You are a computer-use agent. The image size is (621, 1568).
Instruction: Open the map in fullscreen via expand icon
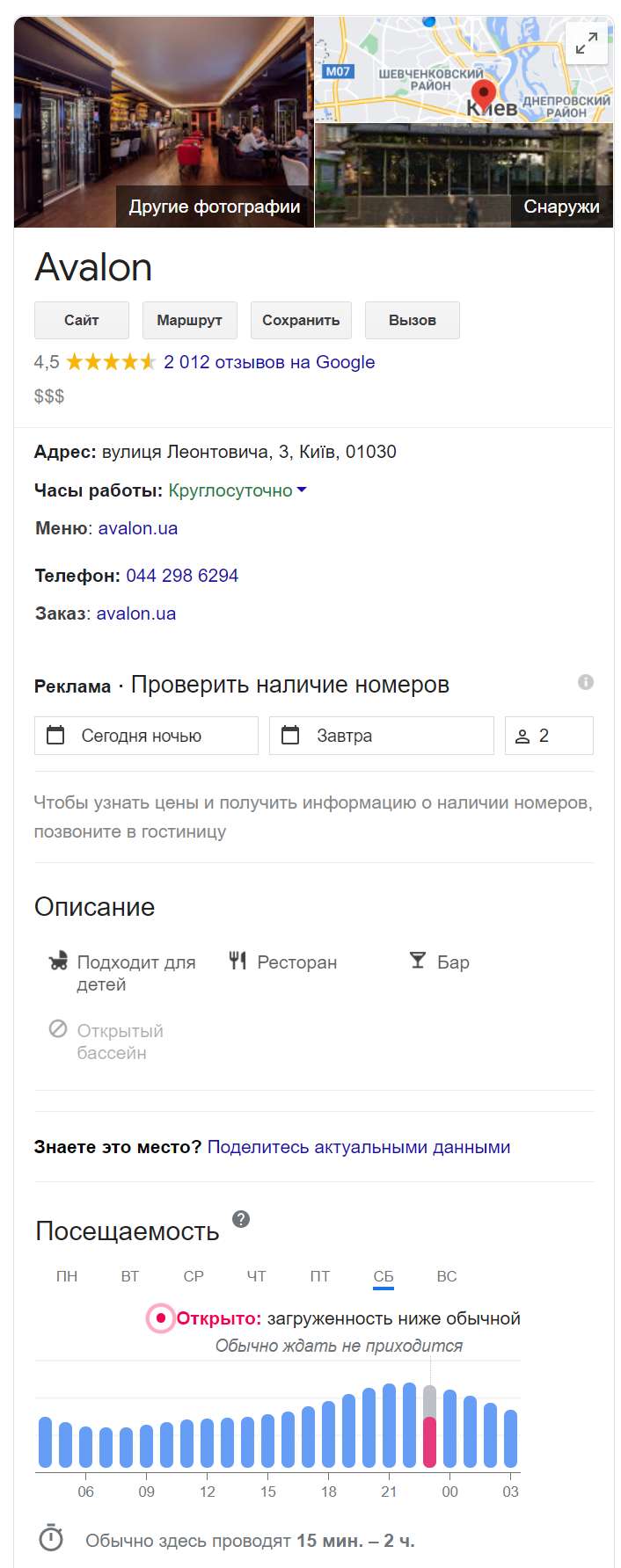585,44
